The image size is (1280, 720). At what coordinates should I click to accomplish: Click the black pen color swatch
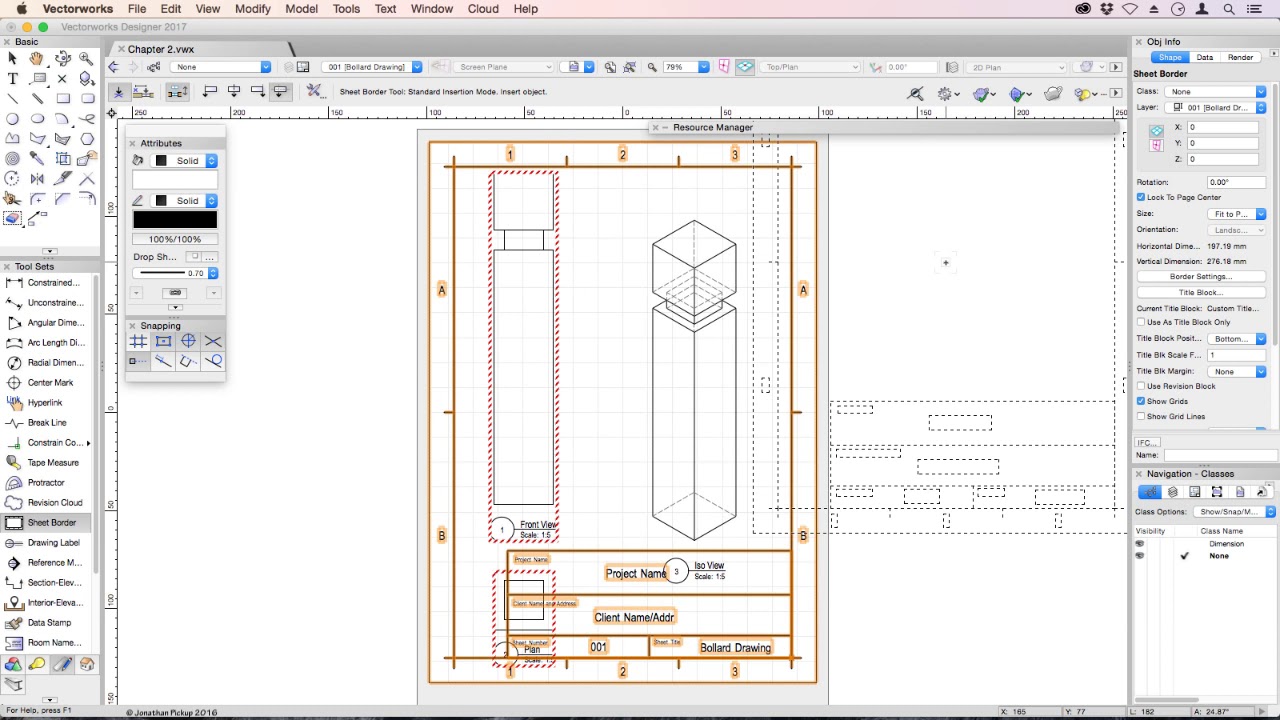click(175, 220)
